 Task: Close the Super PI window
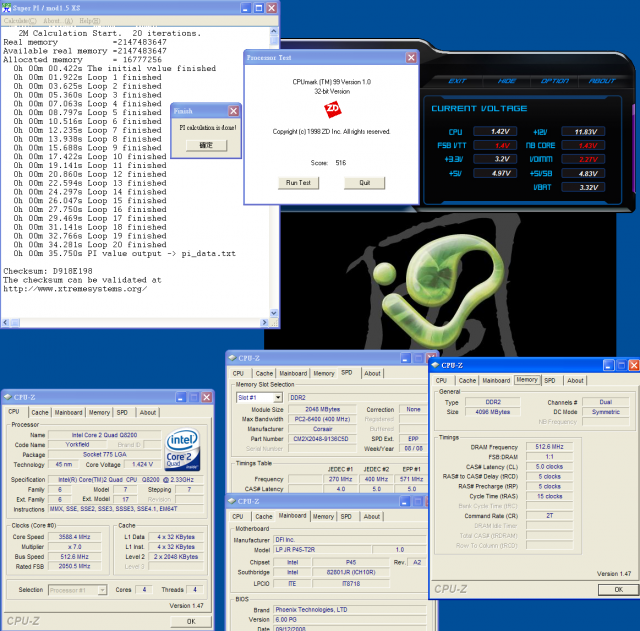point(271,8)
